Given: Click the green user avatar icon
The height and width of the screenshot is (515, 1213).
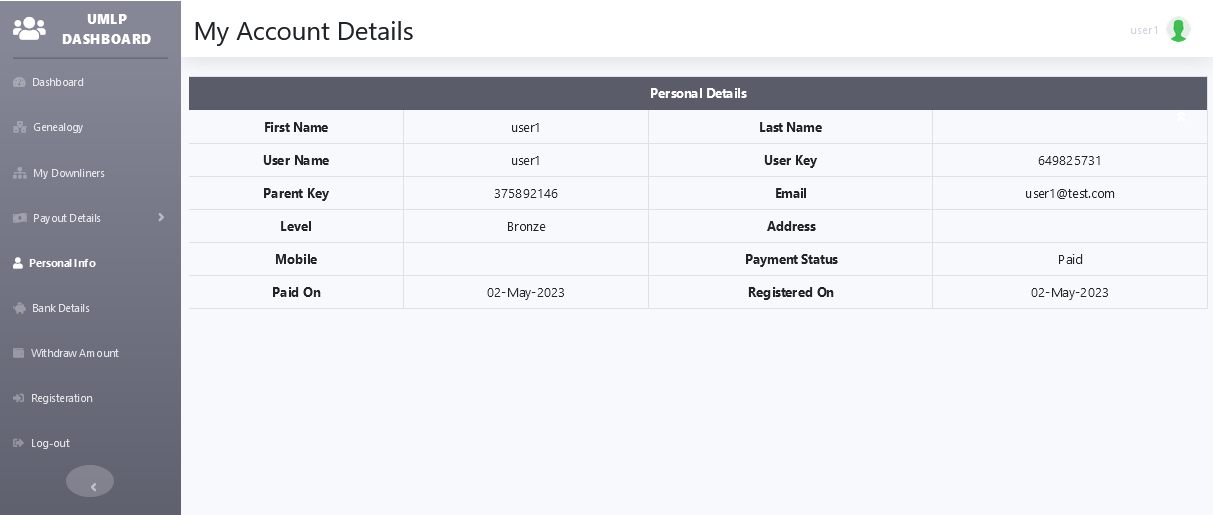Looking at the screenshot, I should [x=1178, y=30].
